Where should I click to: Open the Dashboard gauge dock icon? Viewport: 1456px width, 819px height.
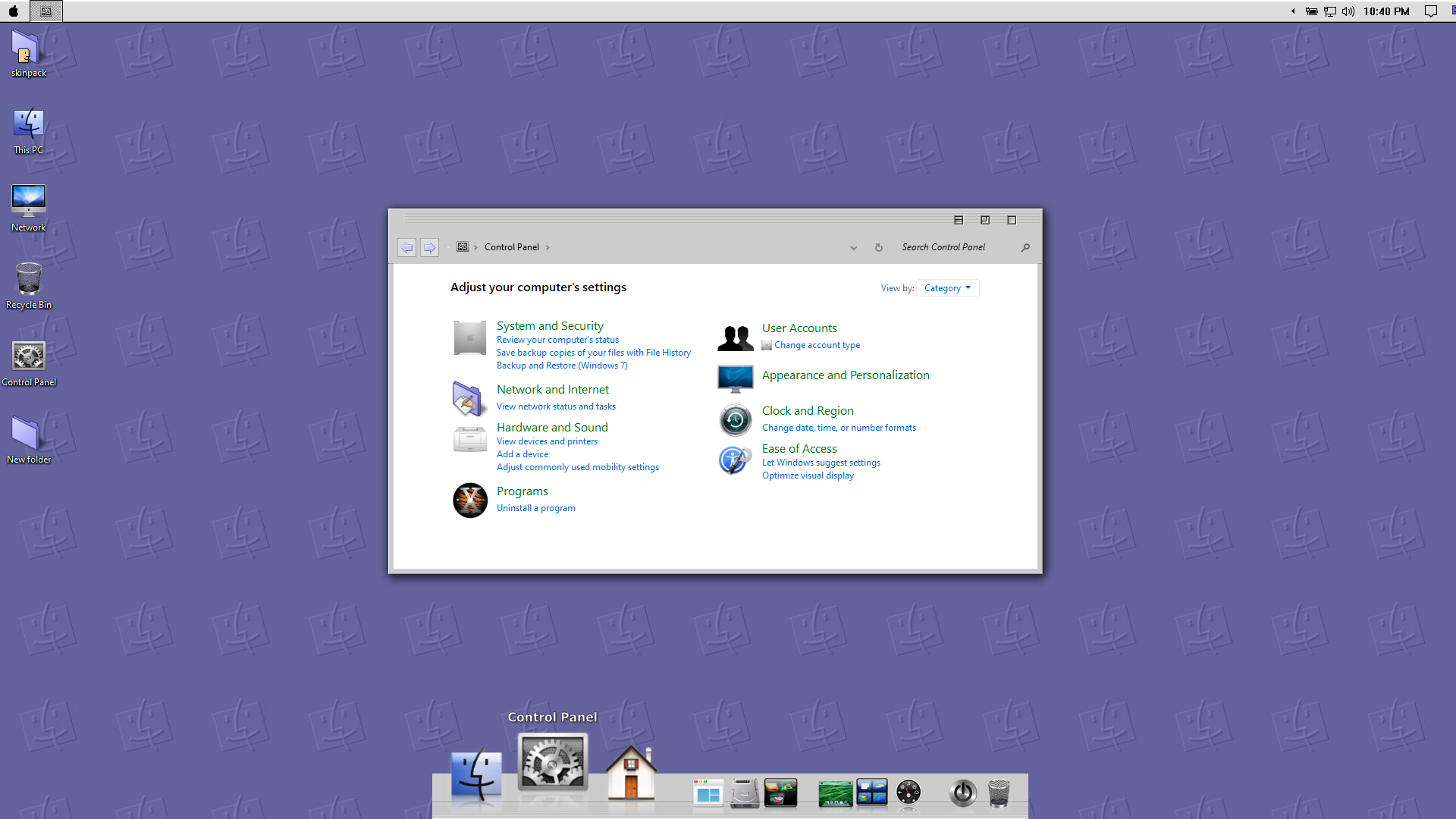[908, 792]
